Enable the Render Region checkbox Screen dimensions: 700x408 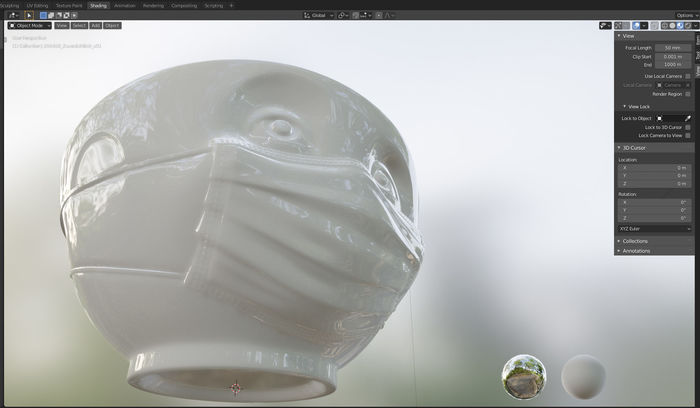point(688,94)
